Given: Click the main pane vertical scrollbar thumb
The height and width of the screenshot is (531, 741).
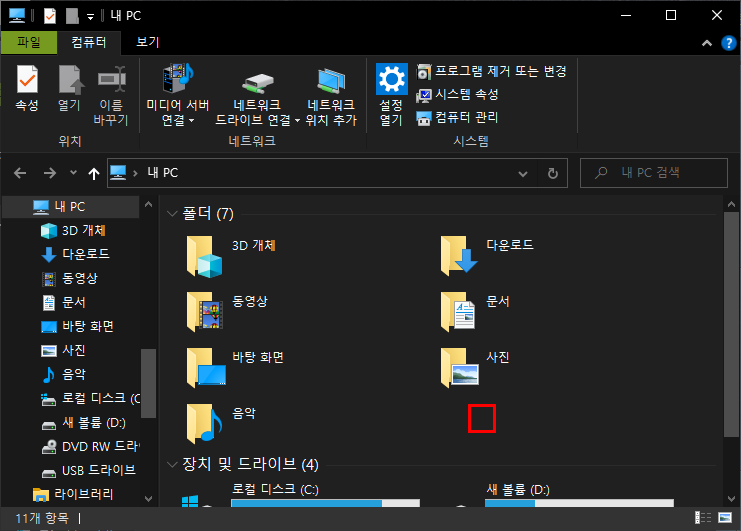Looking at the screenshot, I should 731,325.
